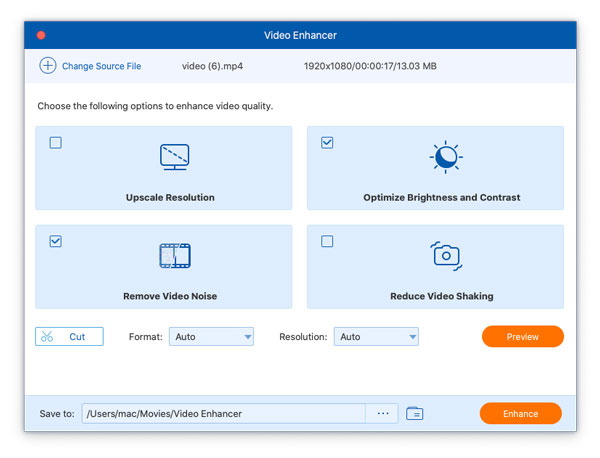Screen dimensions: 600x458
Task: Click the Reduce Video Shaking camera icon
Action: click(446, 256)
